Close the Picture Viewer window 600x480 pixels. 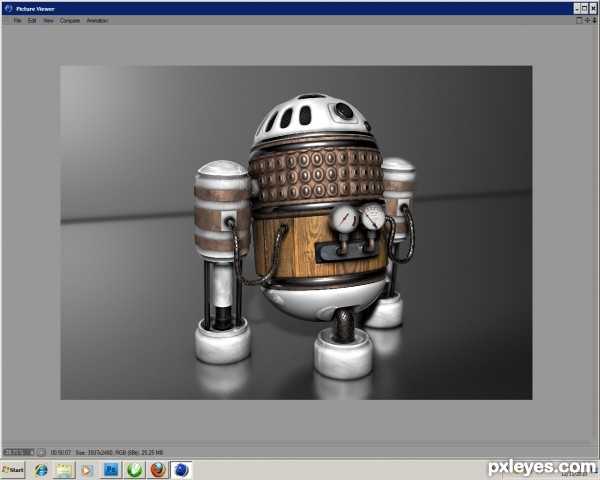593,8
